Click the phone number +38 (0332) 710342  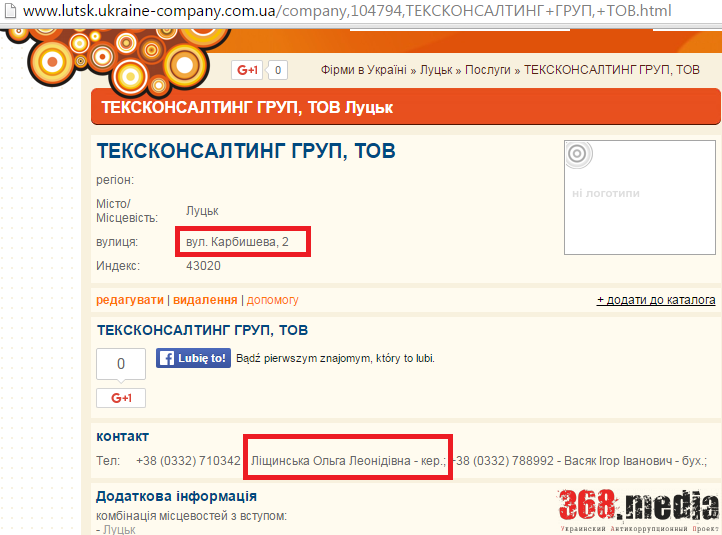[188, 461]
